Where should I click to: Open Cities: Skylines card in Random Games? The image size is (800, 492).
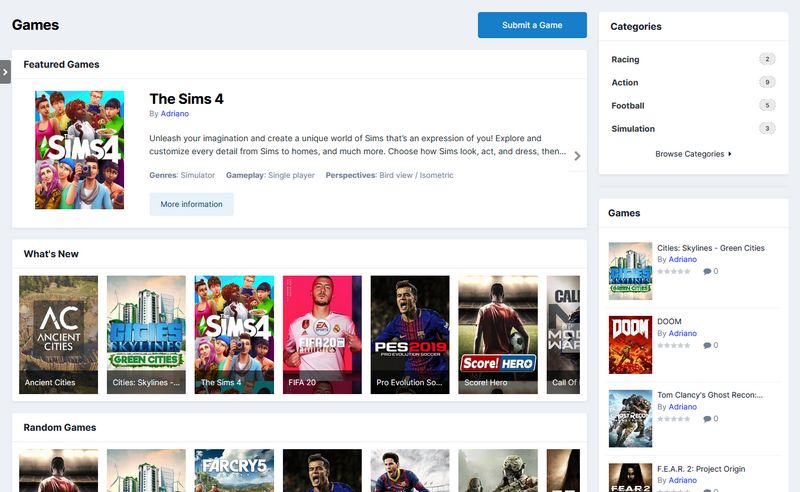[x=146, y=471]
